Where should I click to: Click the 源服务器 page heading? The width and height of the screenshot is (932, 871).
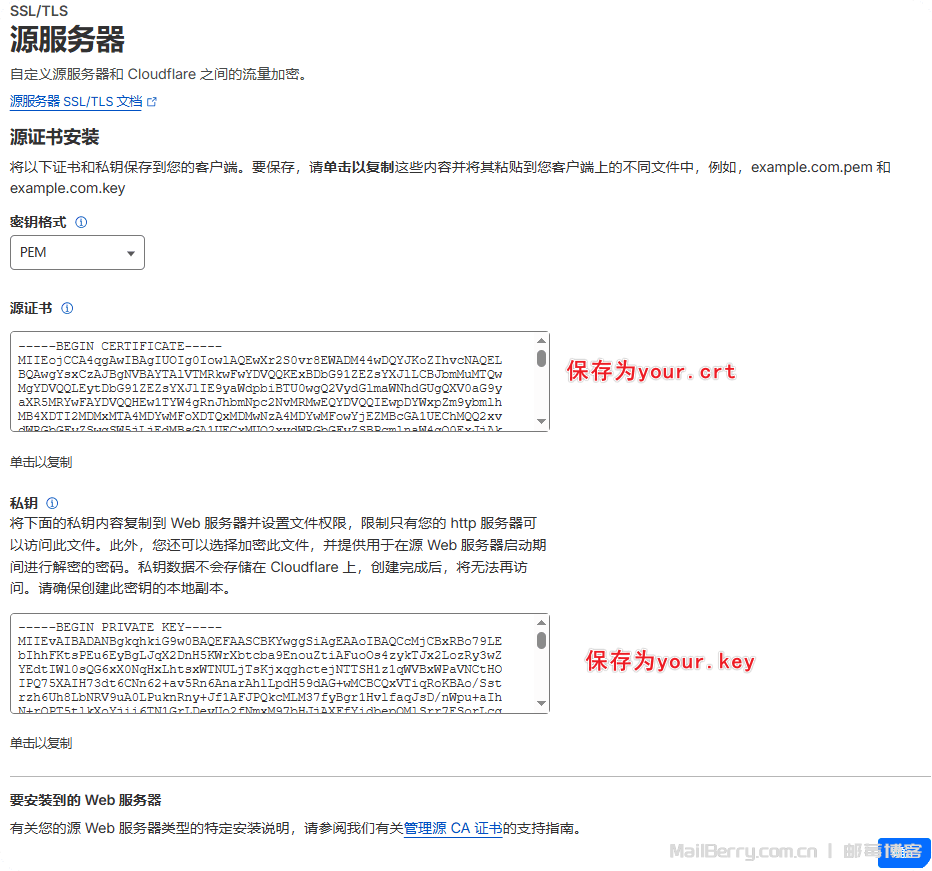pos(67,40)
